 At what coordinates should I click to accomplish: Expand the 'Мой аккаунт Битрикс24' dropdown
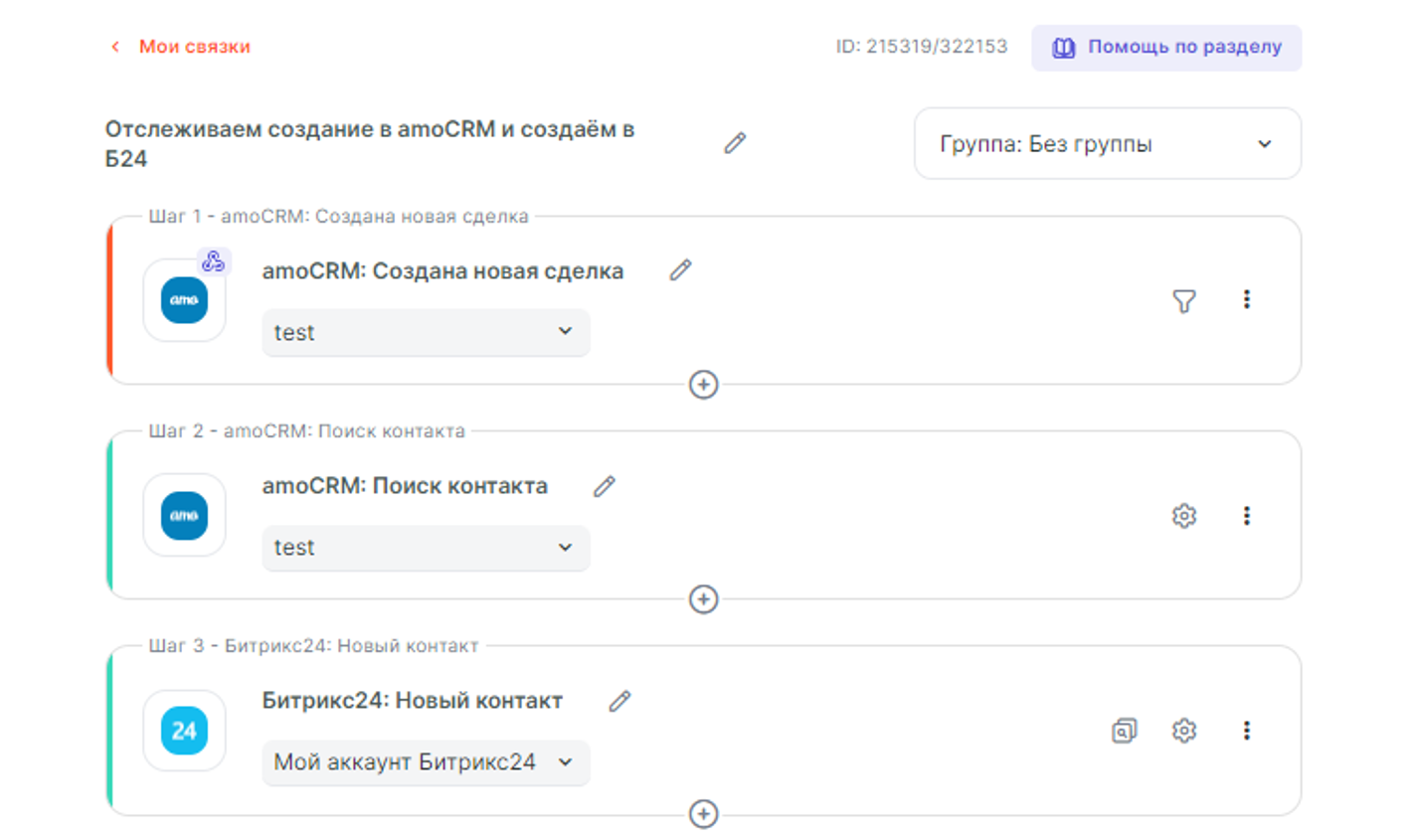point(426,762)
